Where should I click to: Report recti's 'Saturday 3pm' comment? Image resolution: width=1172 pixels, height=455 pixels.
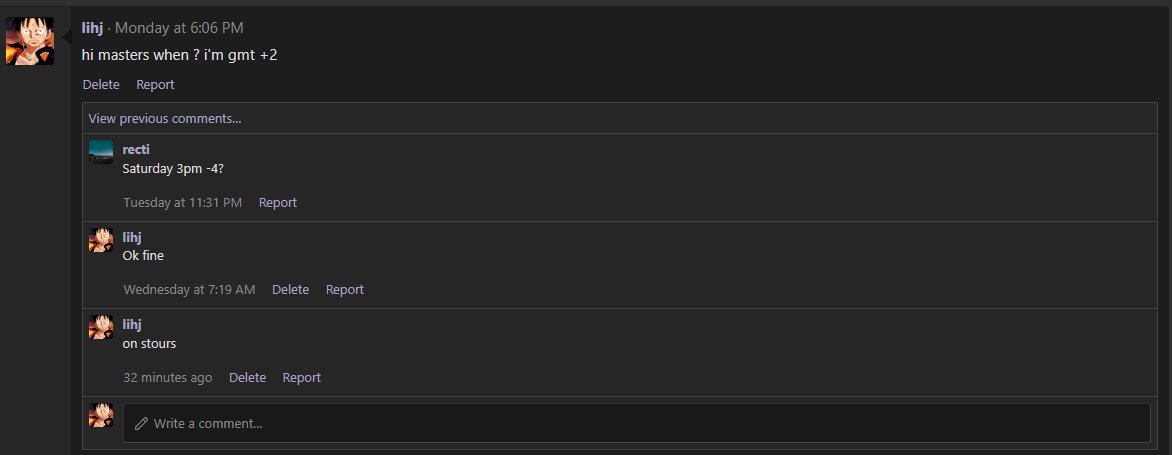coord(277,202)
